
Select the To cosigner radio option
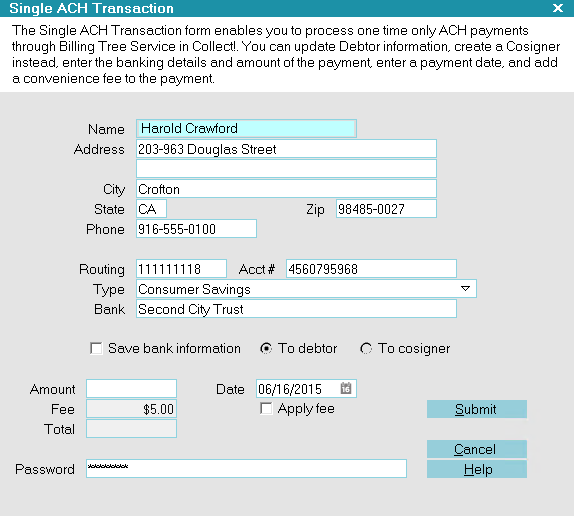[x=366, y=348]
